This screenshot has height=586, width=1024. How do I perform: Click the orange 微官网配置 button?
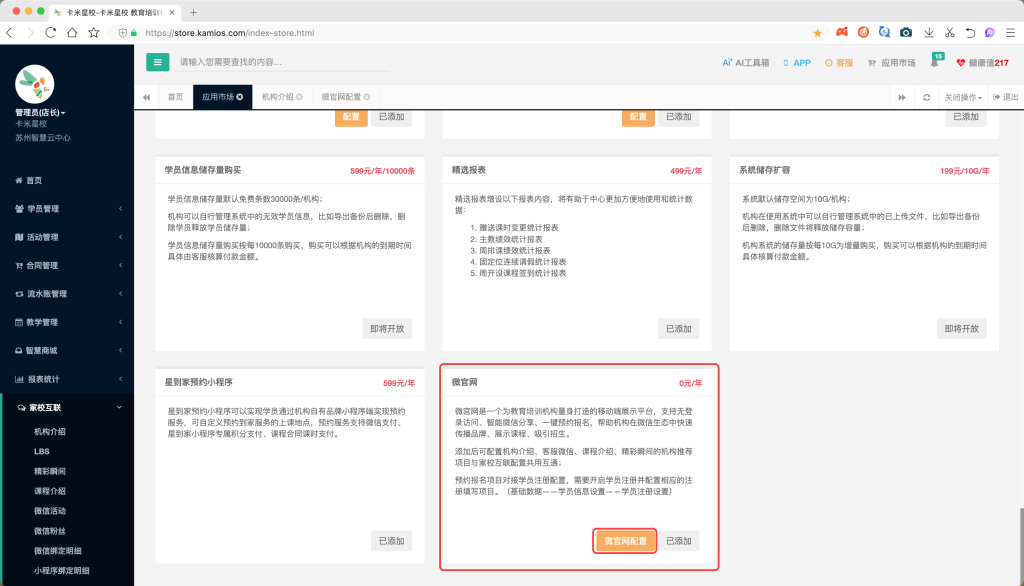click(x=625, y=541)
